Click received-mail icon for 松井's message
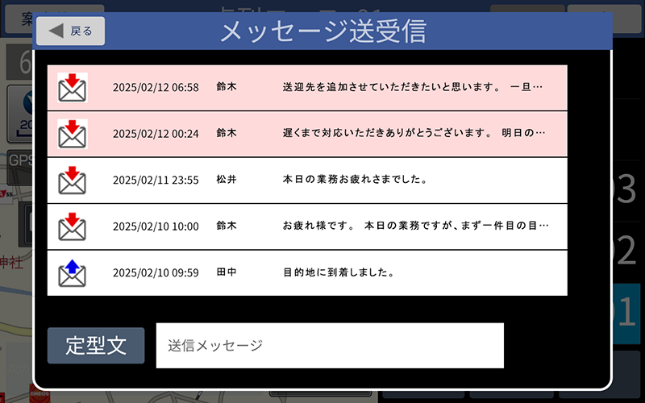645x403 pixels. [x=72, y=180]
